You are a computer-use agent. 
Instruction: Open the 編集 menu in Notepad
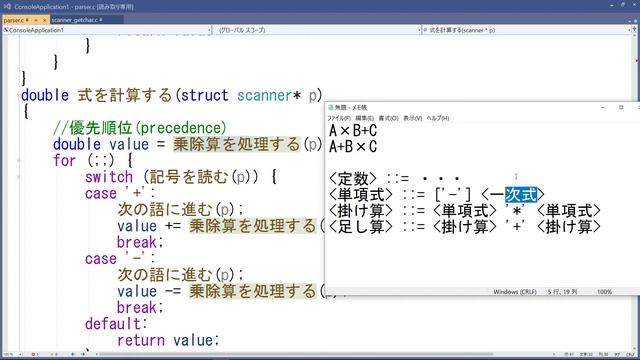point(364,118)
